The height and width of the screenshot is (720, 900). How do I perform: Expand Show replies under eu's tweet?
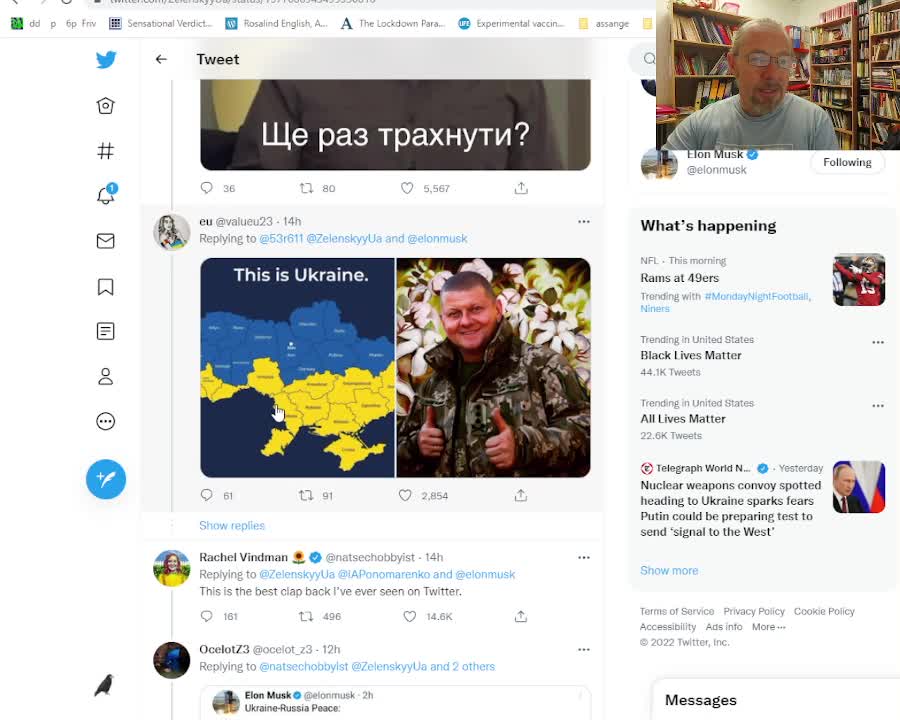tap(232, 525)
